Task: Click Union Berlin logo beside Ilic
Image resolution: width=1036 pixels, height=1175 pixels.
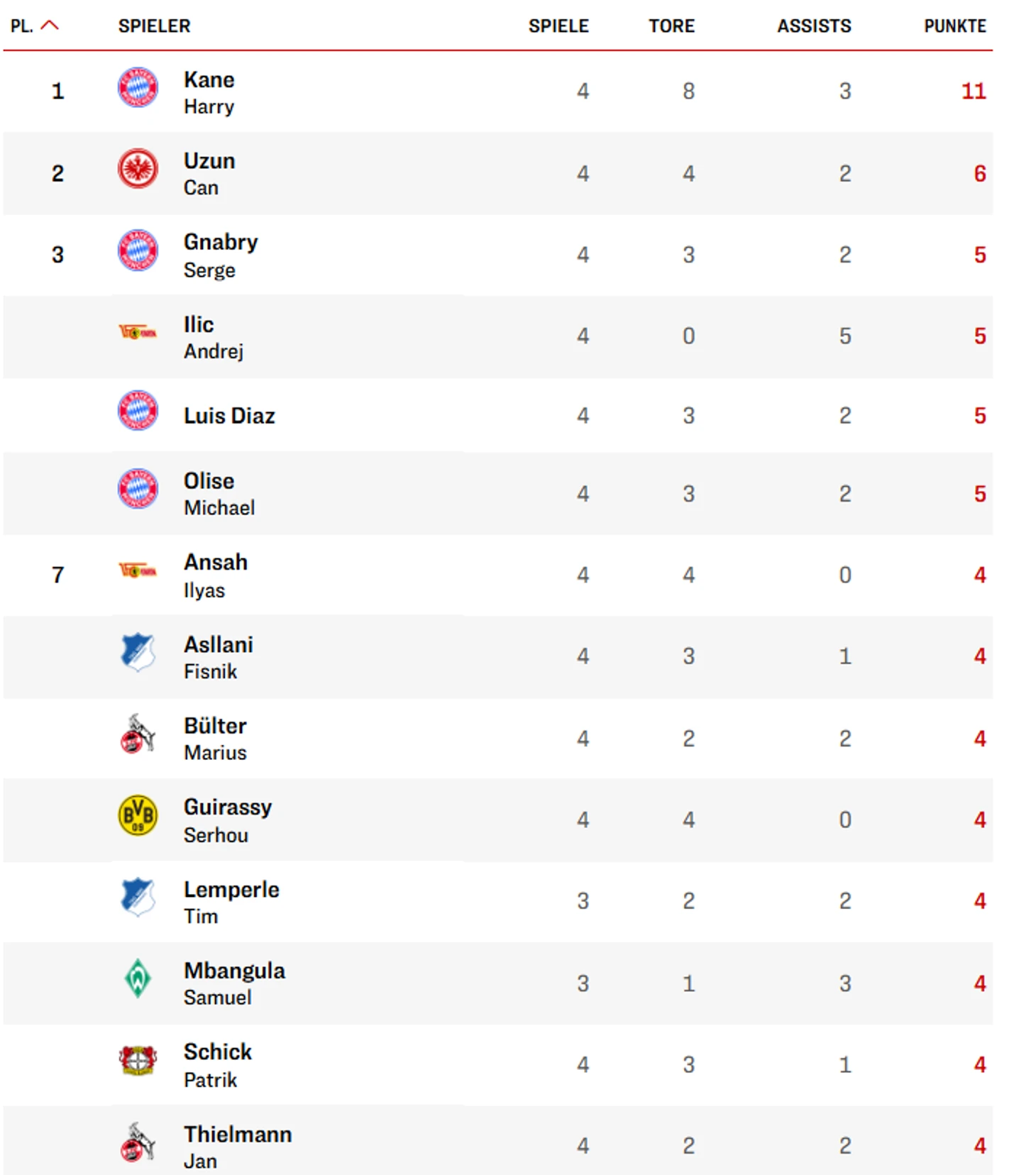Action: pyautogui.click(x=138, y=331)
